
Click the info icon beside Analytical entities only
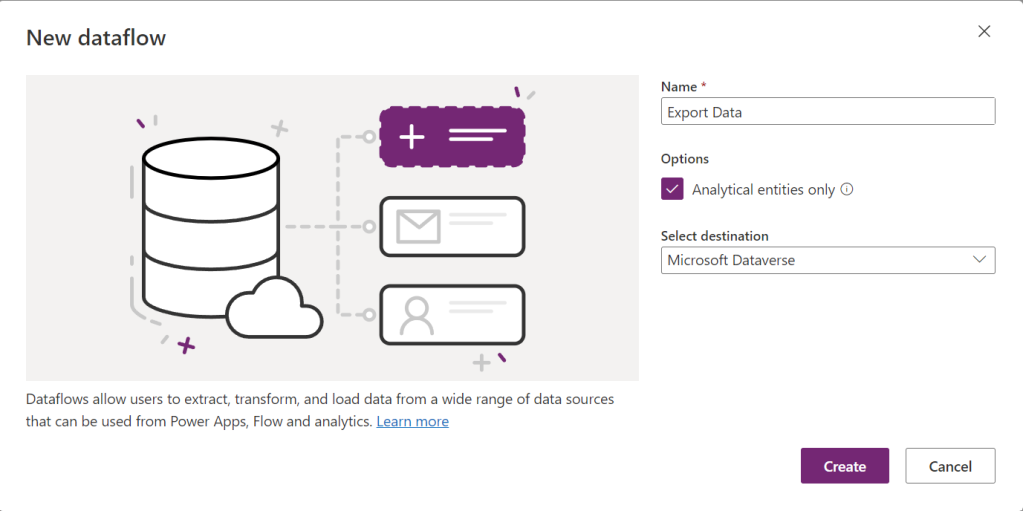pyautogui.click(x=847, y=189)
